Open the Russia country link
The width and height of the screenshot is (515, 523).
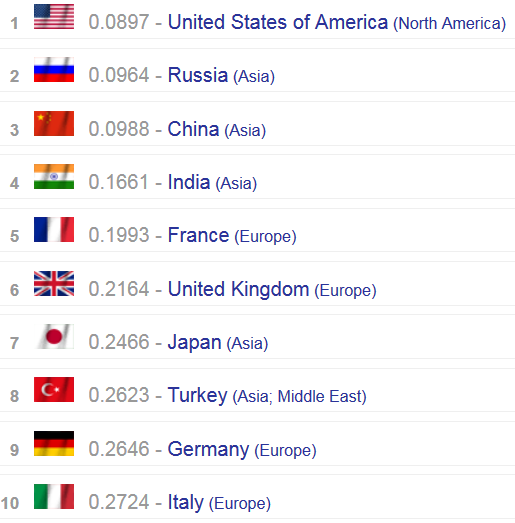[198, 75]
